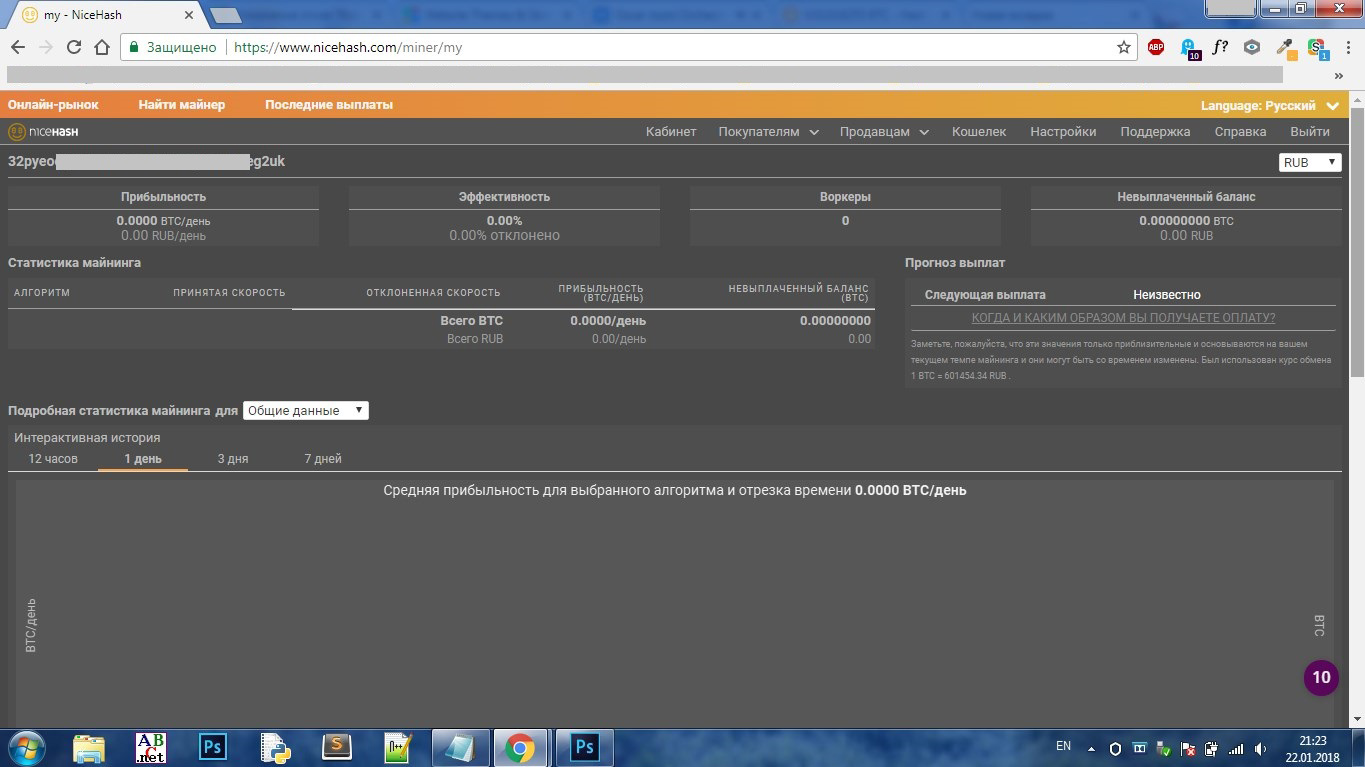
Task: Open Notepad++ from the taskbar
Action: pyautogui.click(x=399, y=747)
